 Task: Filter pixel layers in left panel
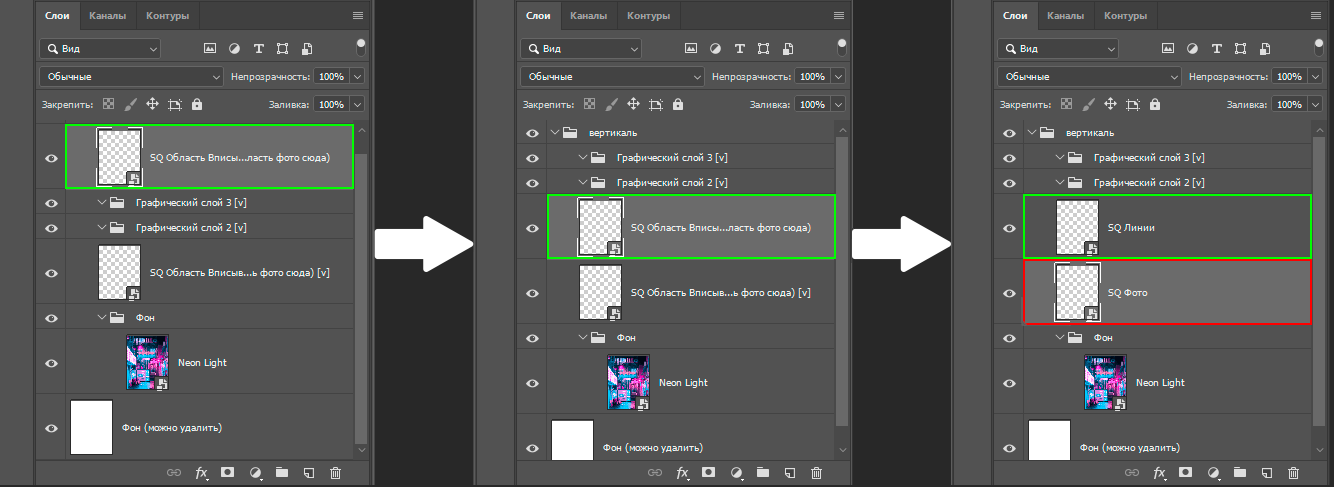click(210, 48)
